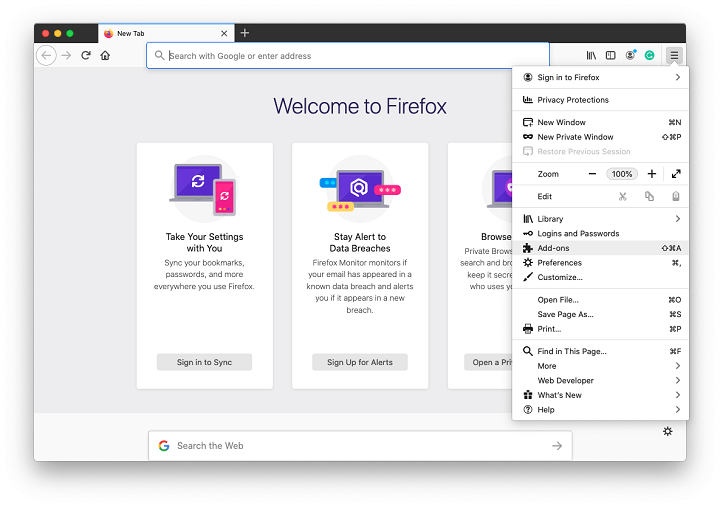Open the Library toolbar icon
The image size is (720, 506).
(x=591, y=56)
